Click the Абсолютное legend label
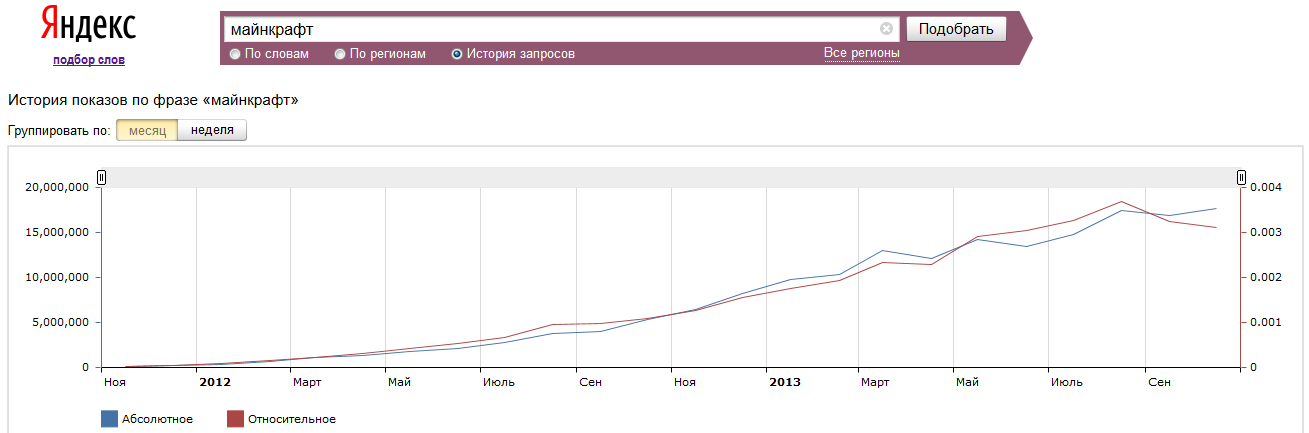This screenshot has height=433, width=1309. point(157,419)
